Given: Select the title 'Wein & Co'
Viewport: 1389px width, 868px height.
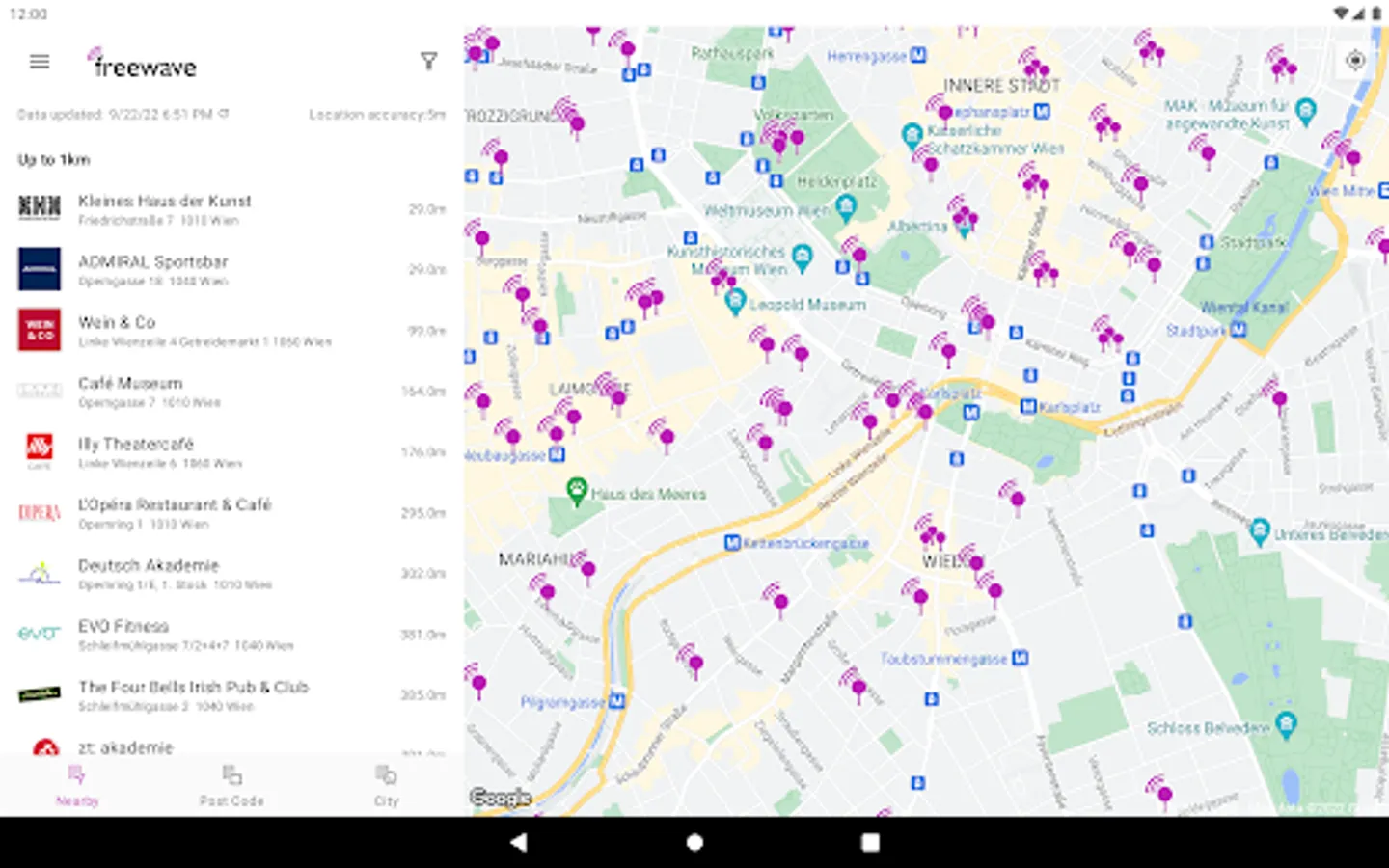Looking at the screenshot, I should (x=117, y=322).
